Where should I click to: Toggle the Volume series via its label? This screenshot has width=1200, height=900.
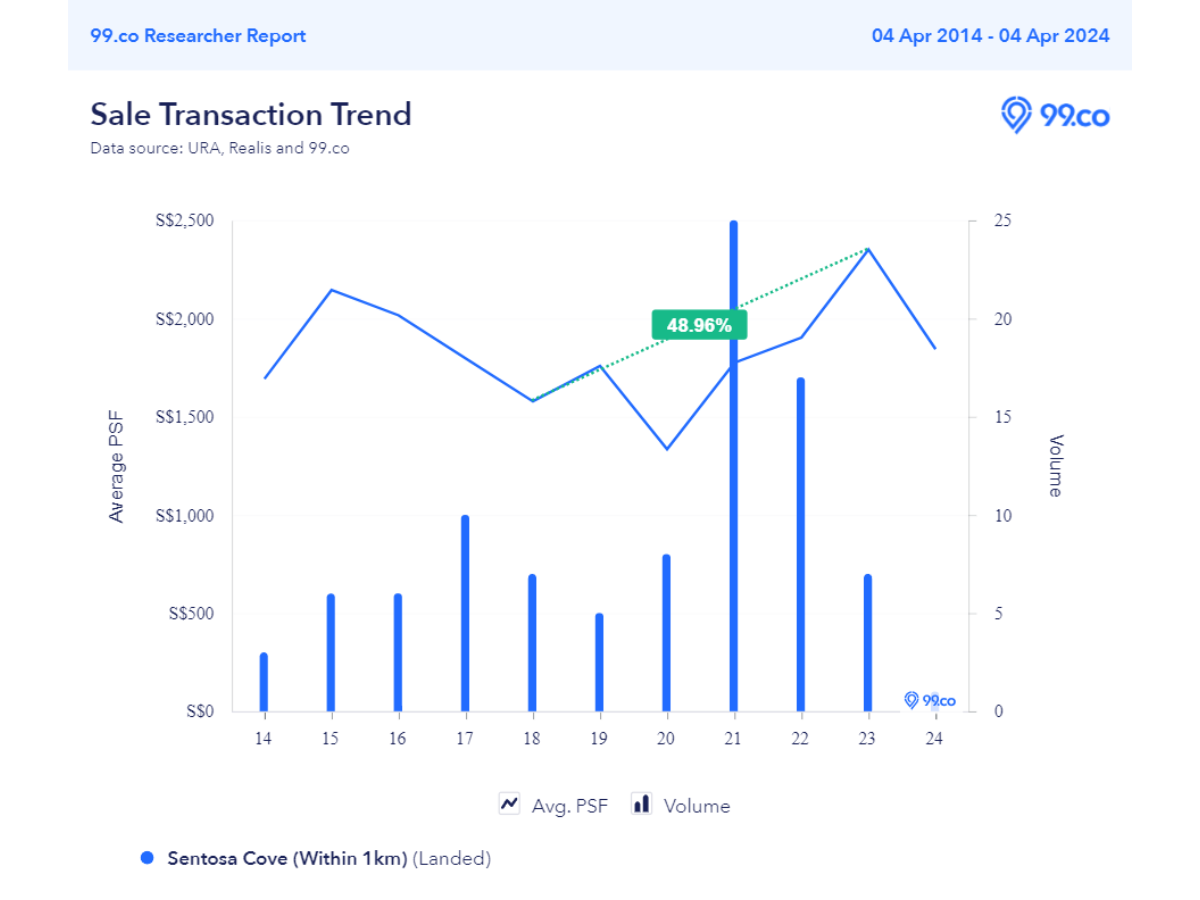tap(697, 806)
